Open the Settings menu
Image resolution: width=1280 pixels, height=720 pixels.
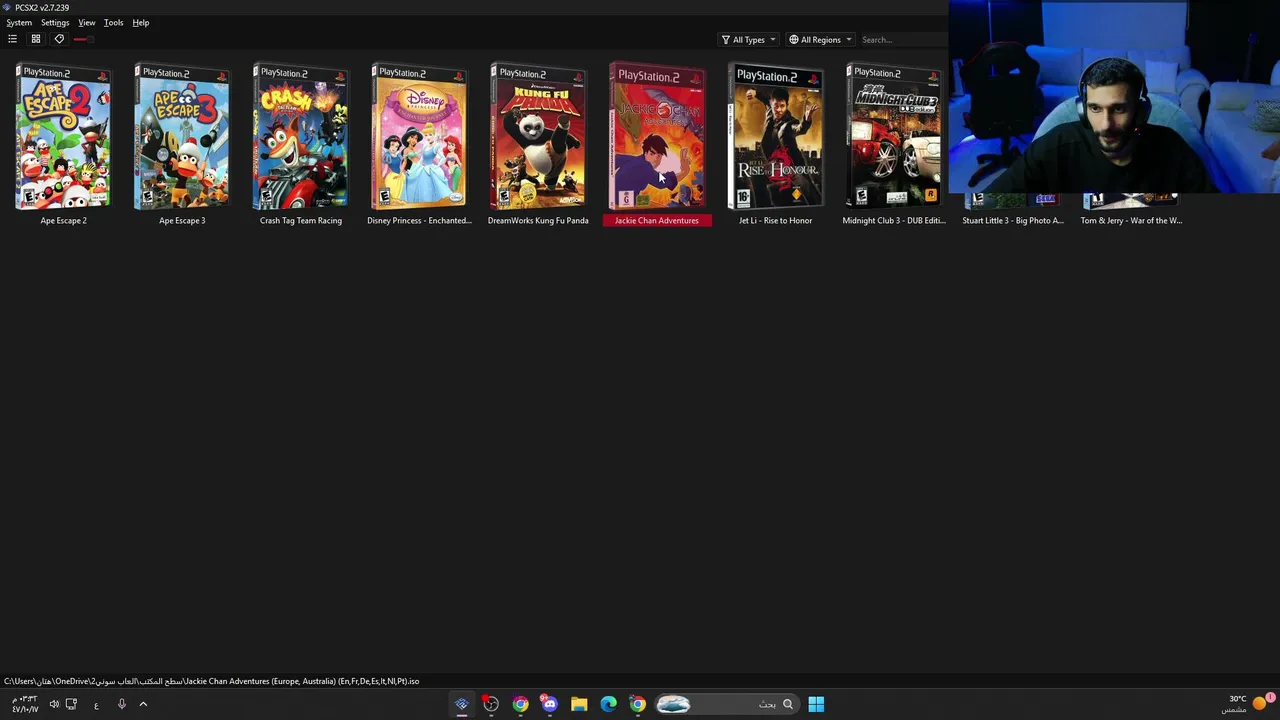click(x=55, y=22)
